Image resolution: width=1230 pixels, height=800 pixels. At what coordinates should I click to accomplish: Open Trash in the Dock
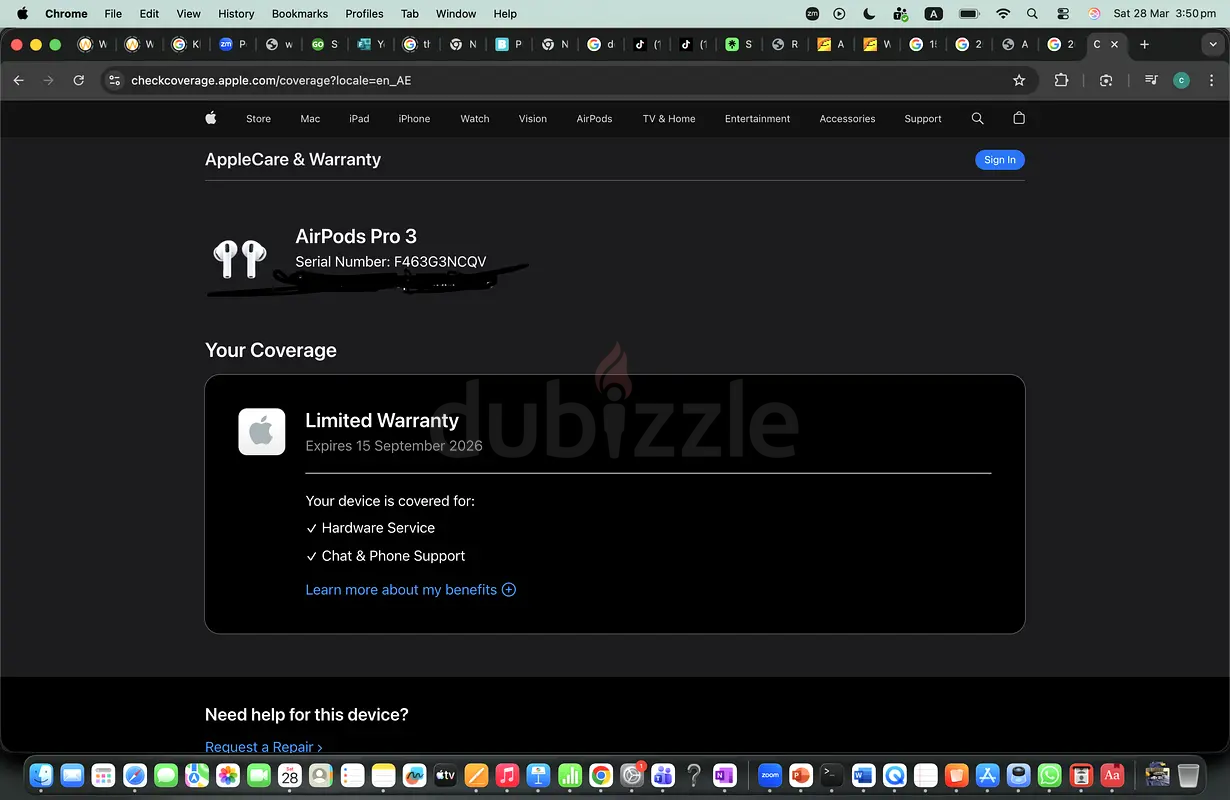1188,775
